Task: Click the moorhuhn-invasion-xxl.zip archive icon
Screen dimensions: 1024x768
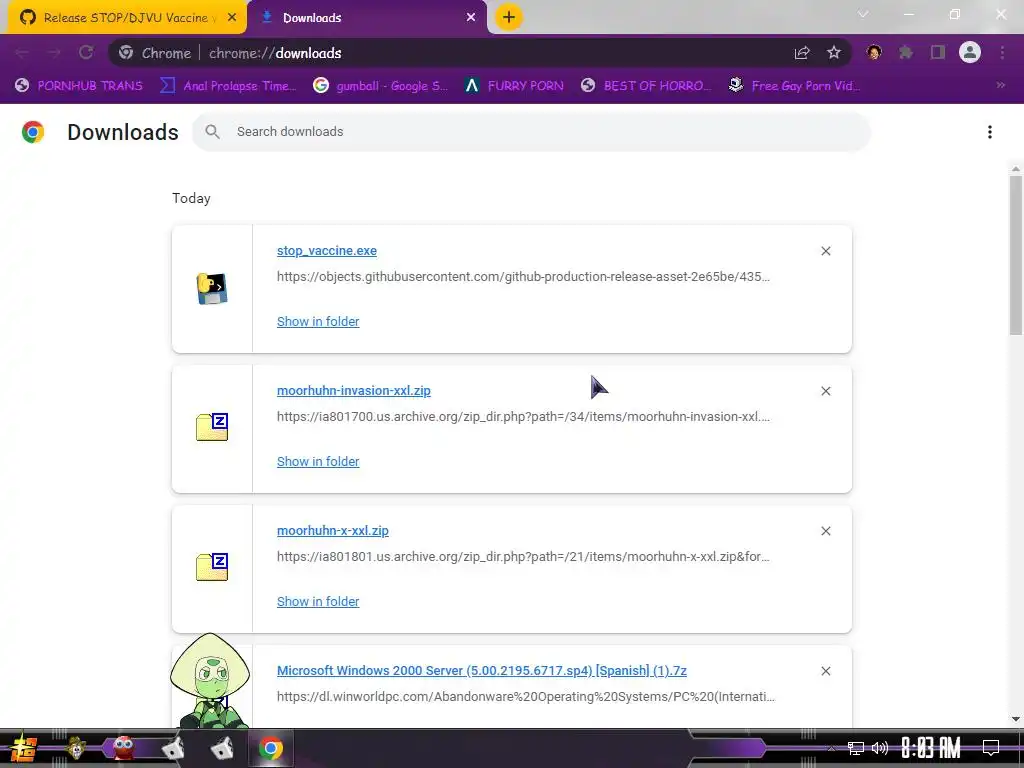Action: [x=212, y=427]
